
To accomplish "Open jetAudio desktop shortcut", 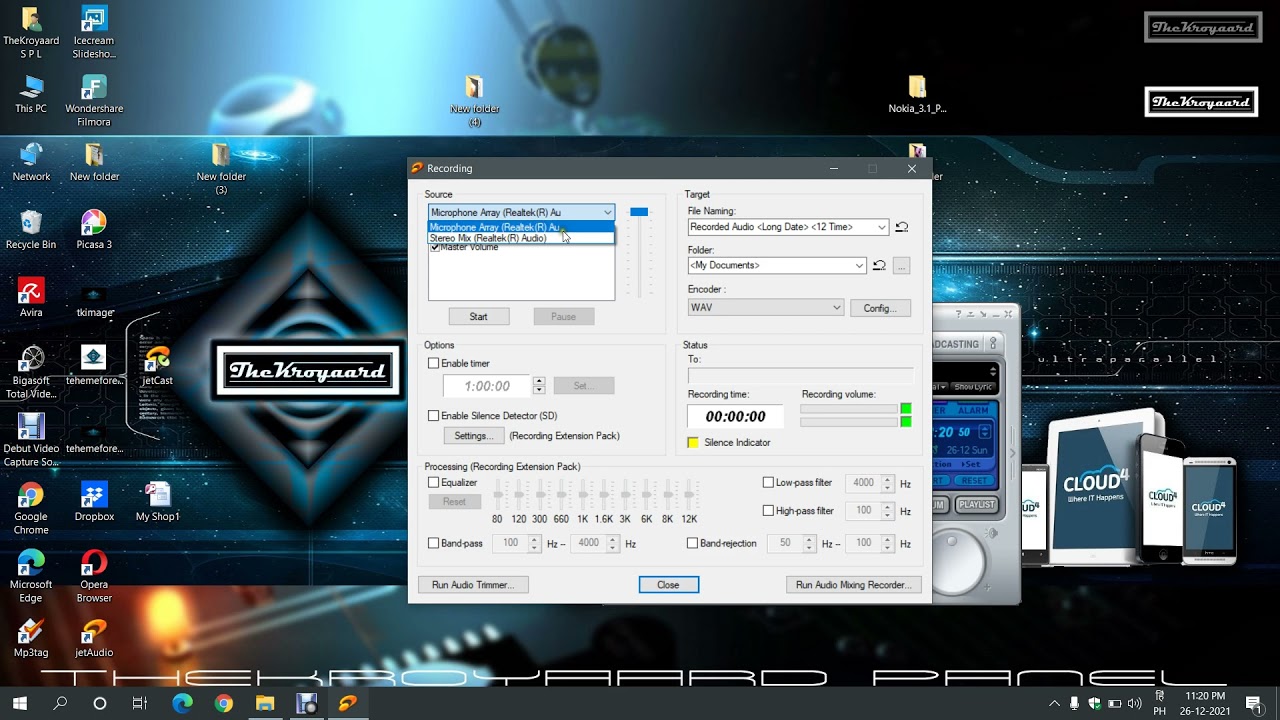I will [x=94, y=638].
